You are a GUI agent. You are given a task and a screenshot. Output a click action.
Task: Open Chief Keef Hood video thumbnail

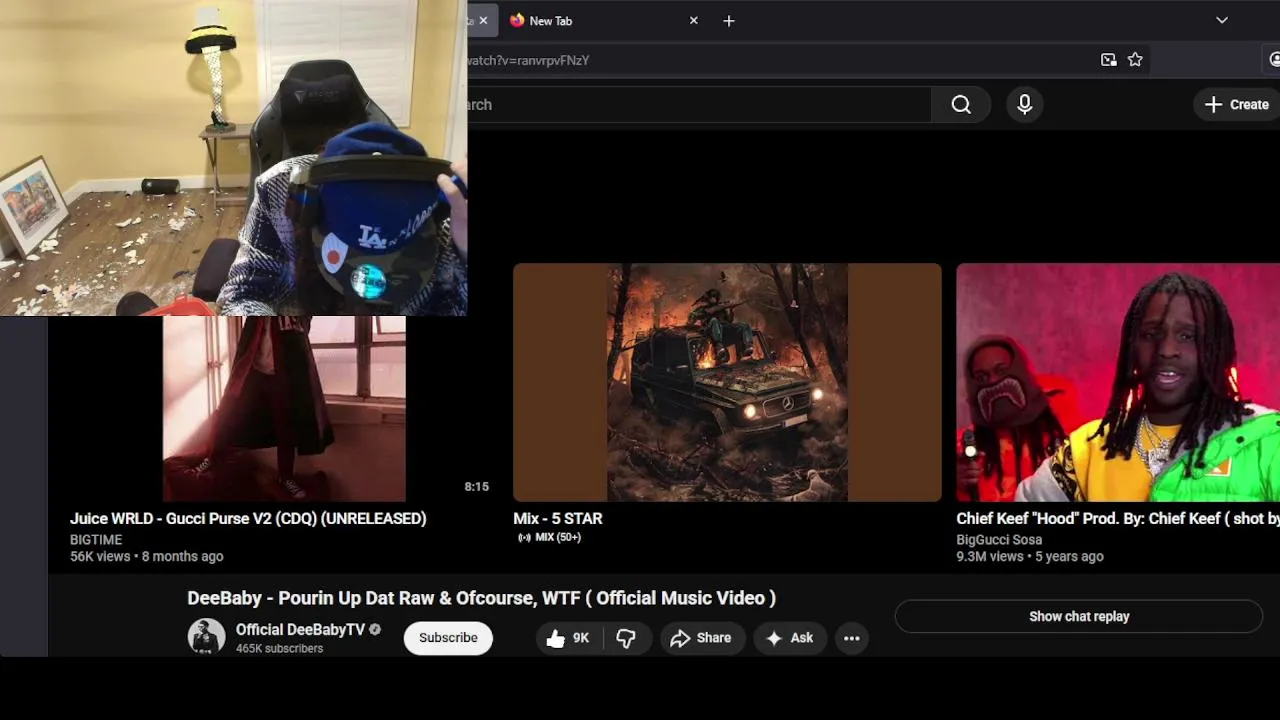pos(1118,382)
